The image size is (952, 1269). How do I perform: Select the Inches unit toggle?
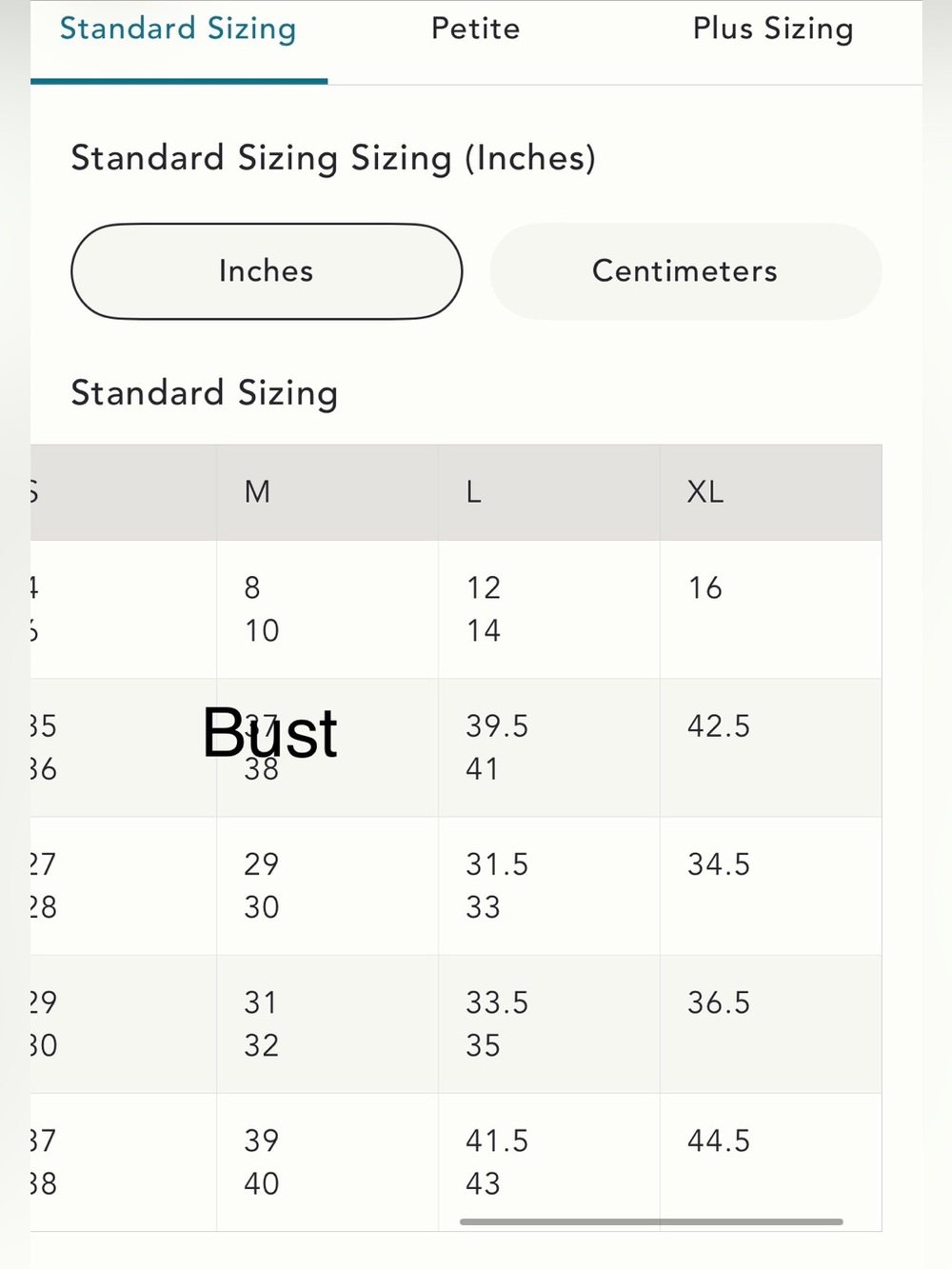tap(267, 271)
